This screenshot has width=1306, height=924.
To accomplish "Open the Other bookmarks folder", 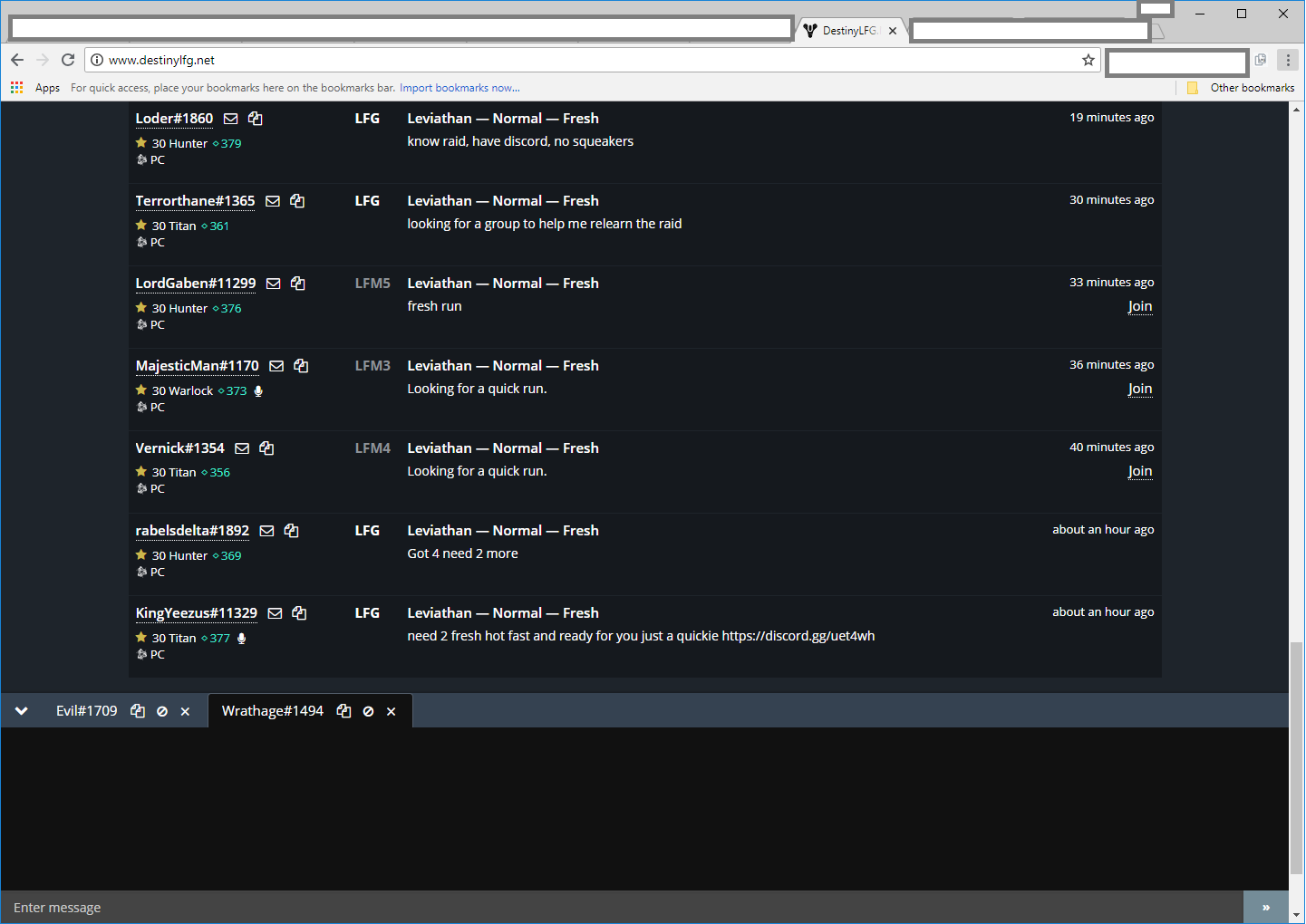I will tap(1241, 88).
